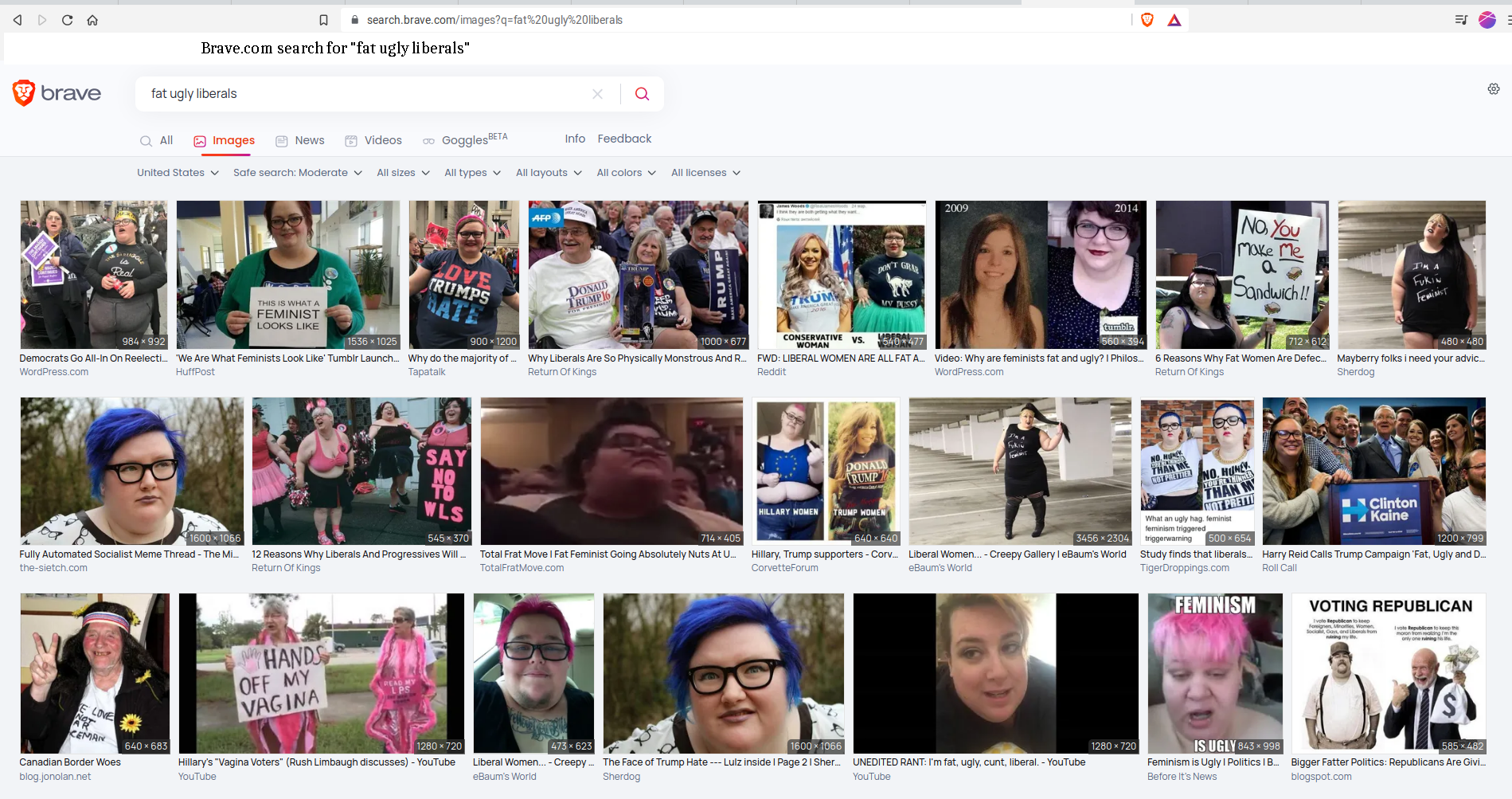Expand the All sizes filter
Viewport: 1512px width, 799px height.
[x=403, y=173]
